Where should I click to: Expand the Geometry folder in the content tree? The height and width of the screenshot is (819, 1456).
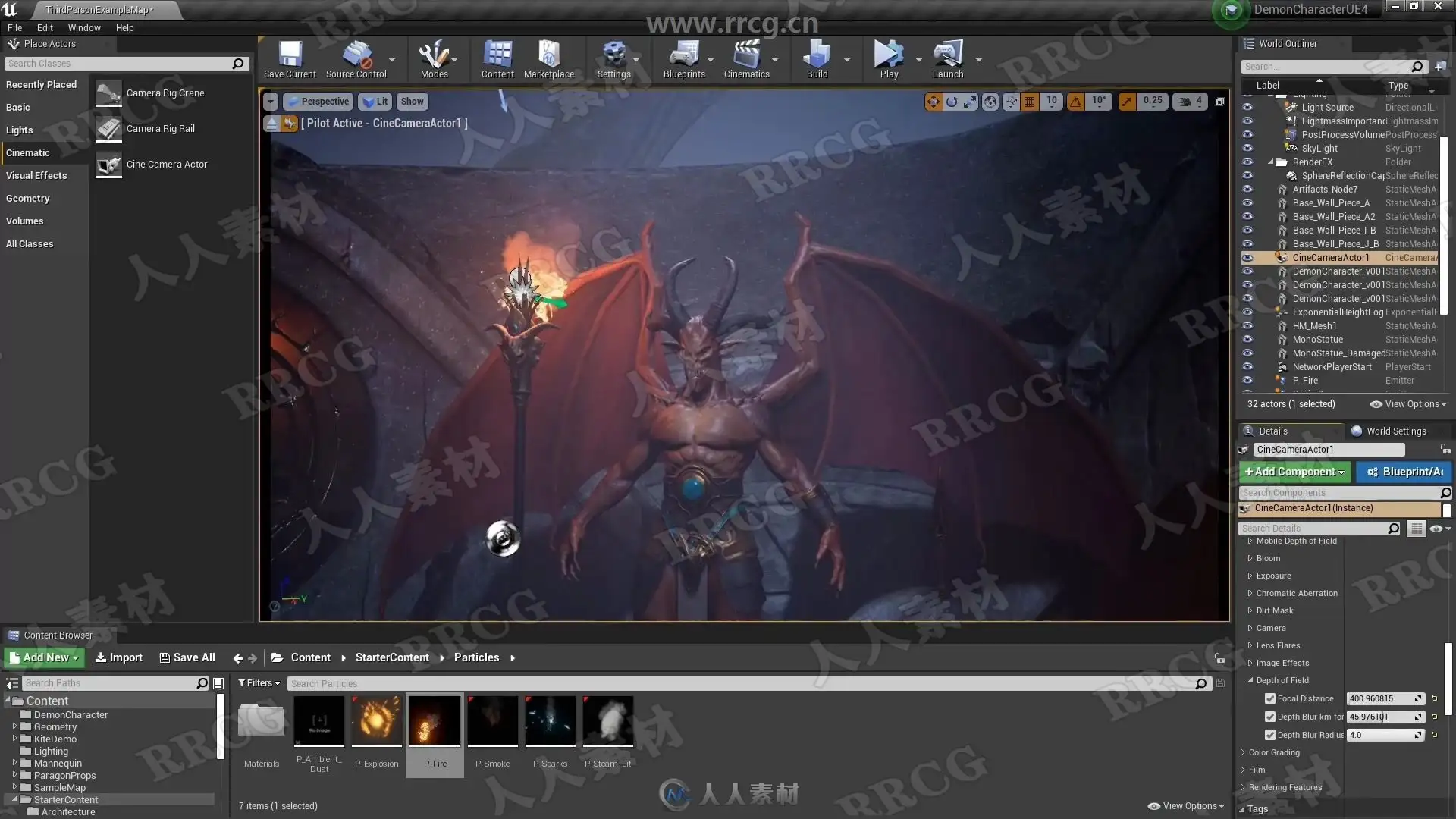click(x=14, y=727)
